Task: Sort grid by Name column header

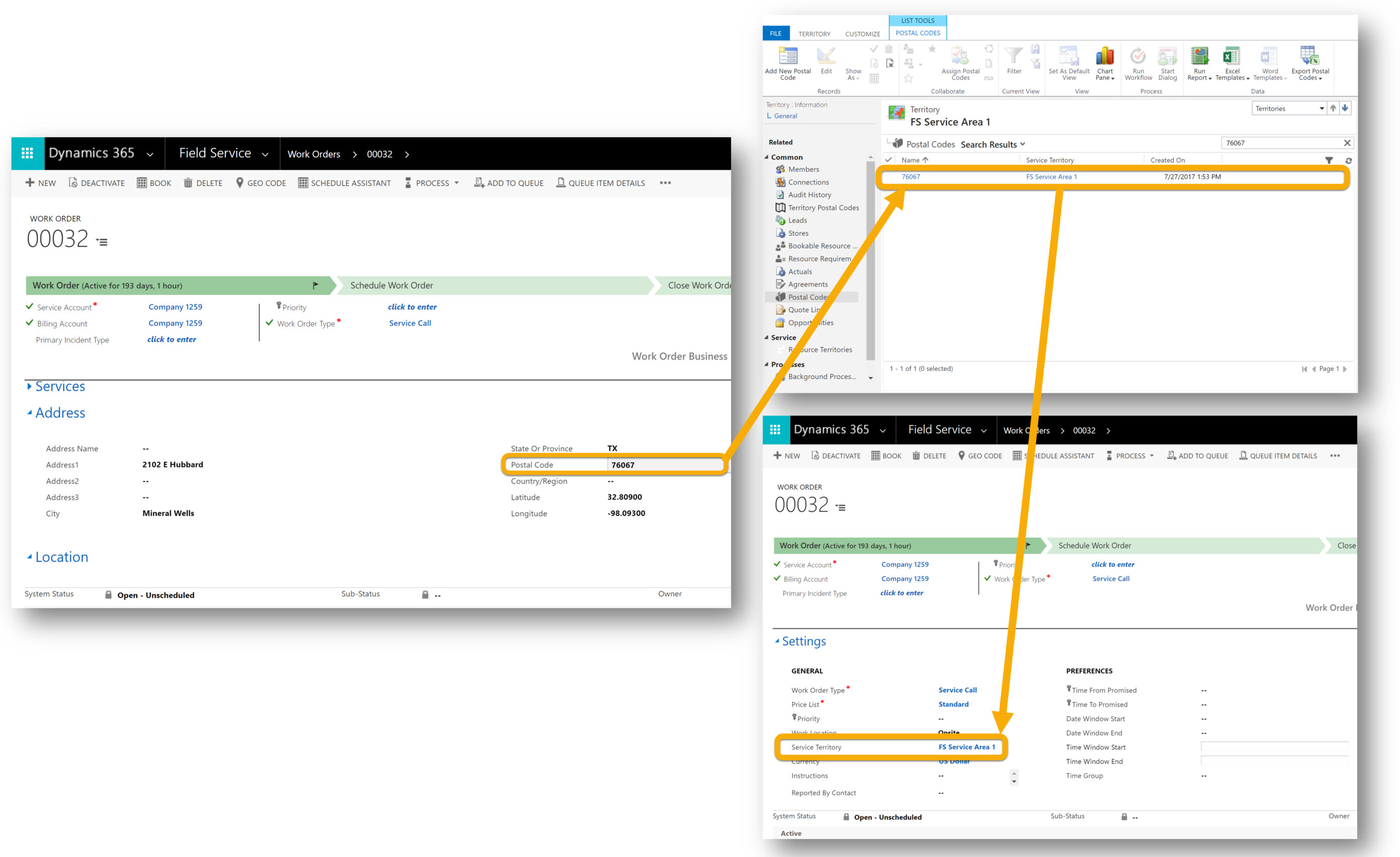Action: (914, 160)
